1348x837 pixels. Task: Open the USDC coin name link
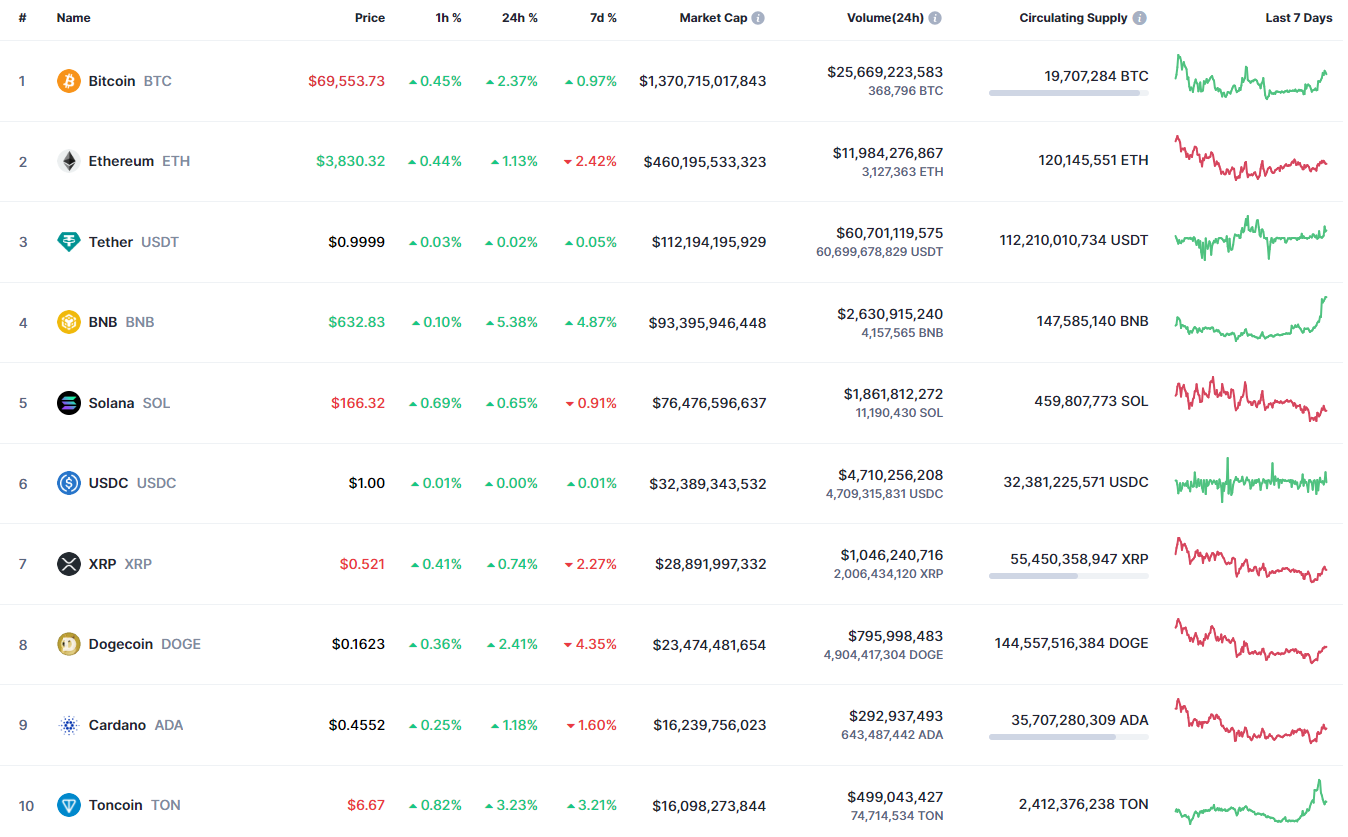click(108, 483)
